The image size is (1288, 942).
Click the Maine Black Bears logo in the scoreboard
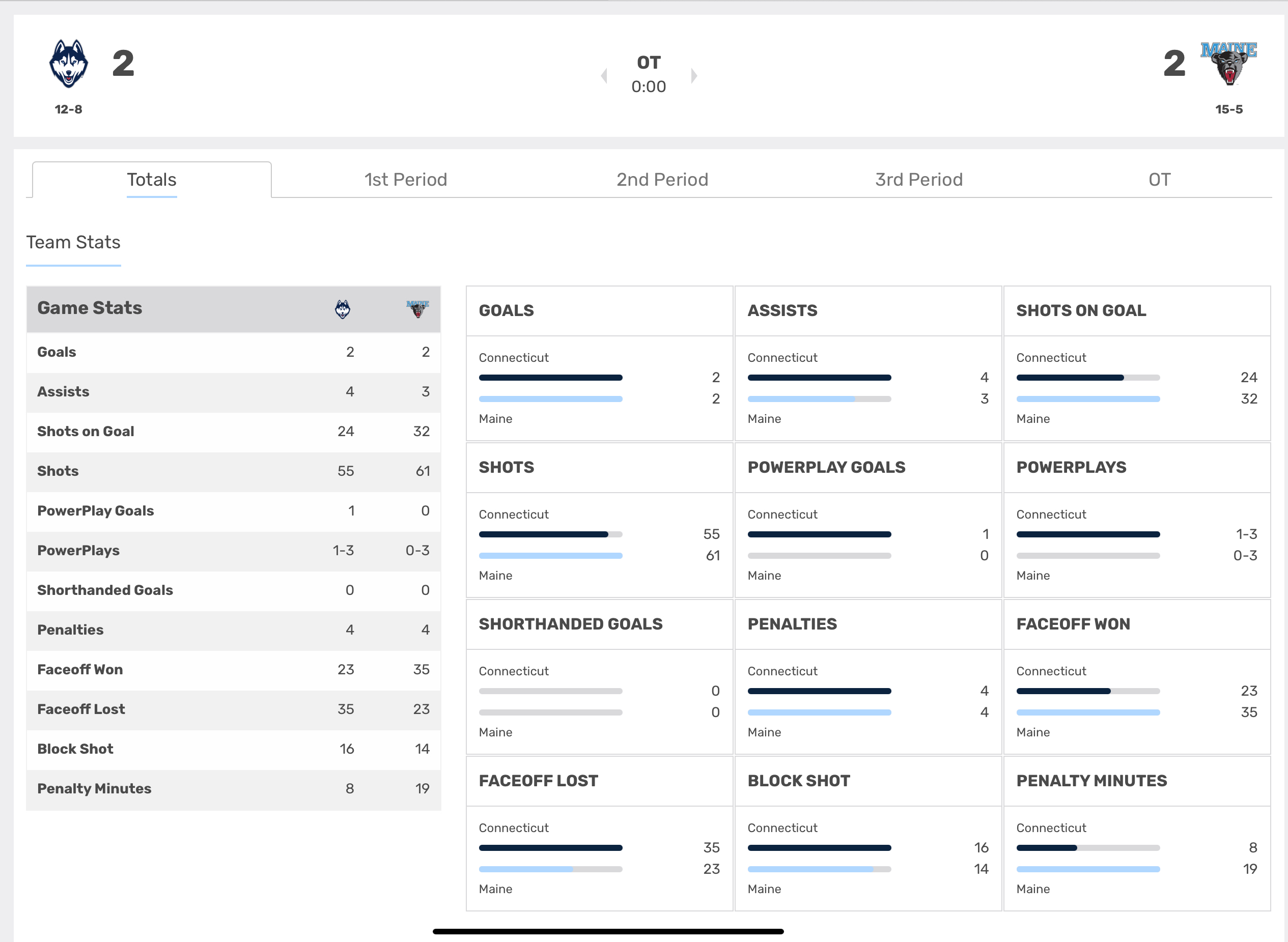tap(1228, 63)
